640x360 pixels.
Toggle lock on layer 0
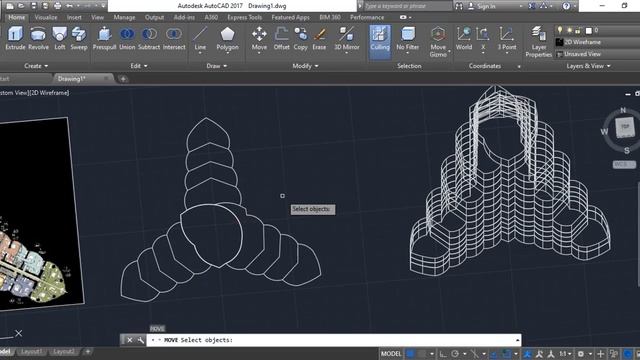click(x=578, y=30)
